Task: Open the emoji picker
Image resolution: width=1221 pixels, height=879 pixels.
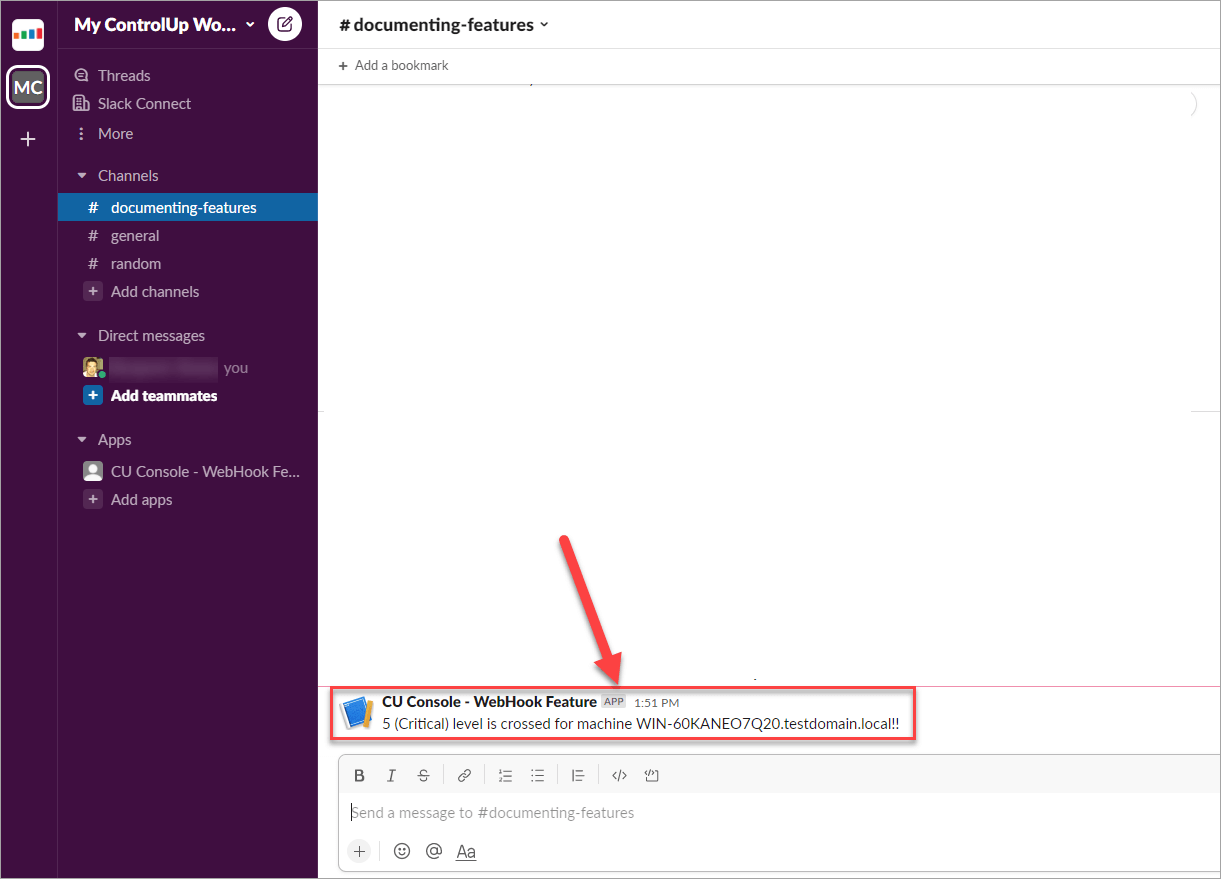Action: coord(402,851)
